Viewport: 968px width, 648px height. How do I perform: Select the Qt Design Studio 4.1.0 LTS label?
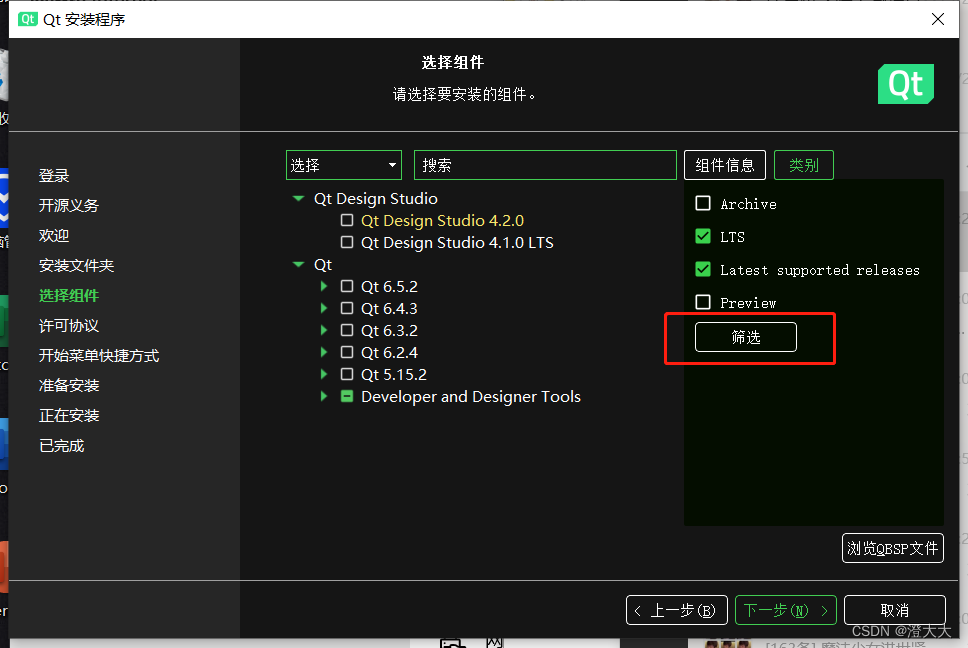(457, 242)
